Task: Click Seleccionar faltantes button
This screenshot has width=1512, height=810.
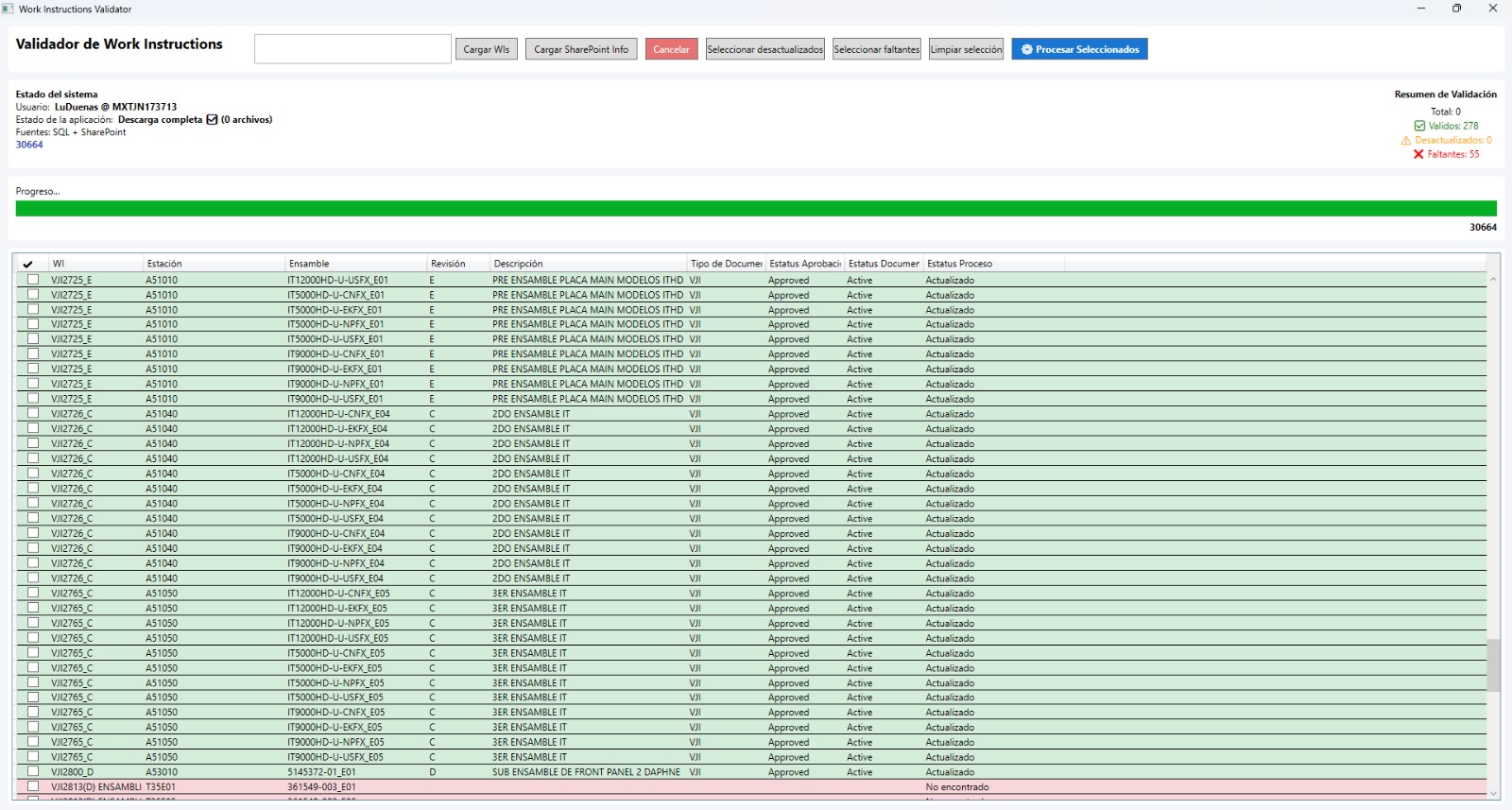Action: tap(877, 49)
